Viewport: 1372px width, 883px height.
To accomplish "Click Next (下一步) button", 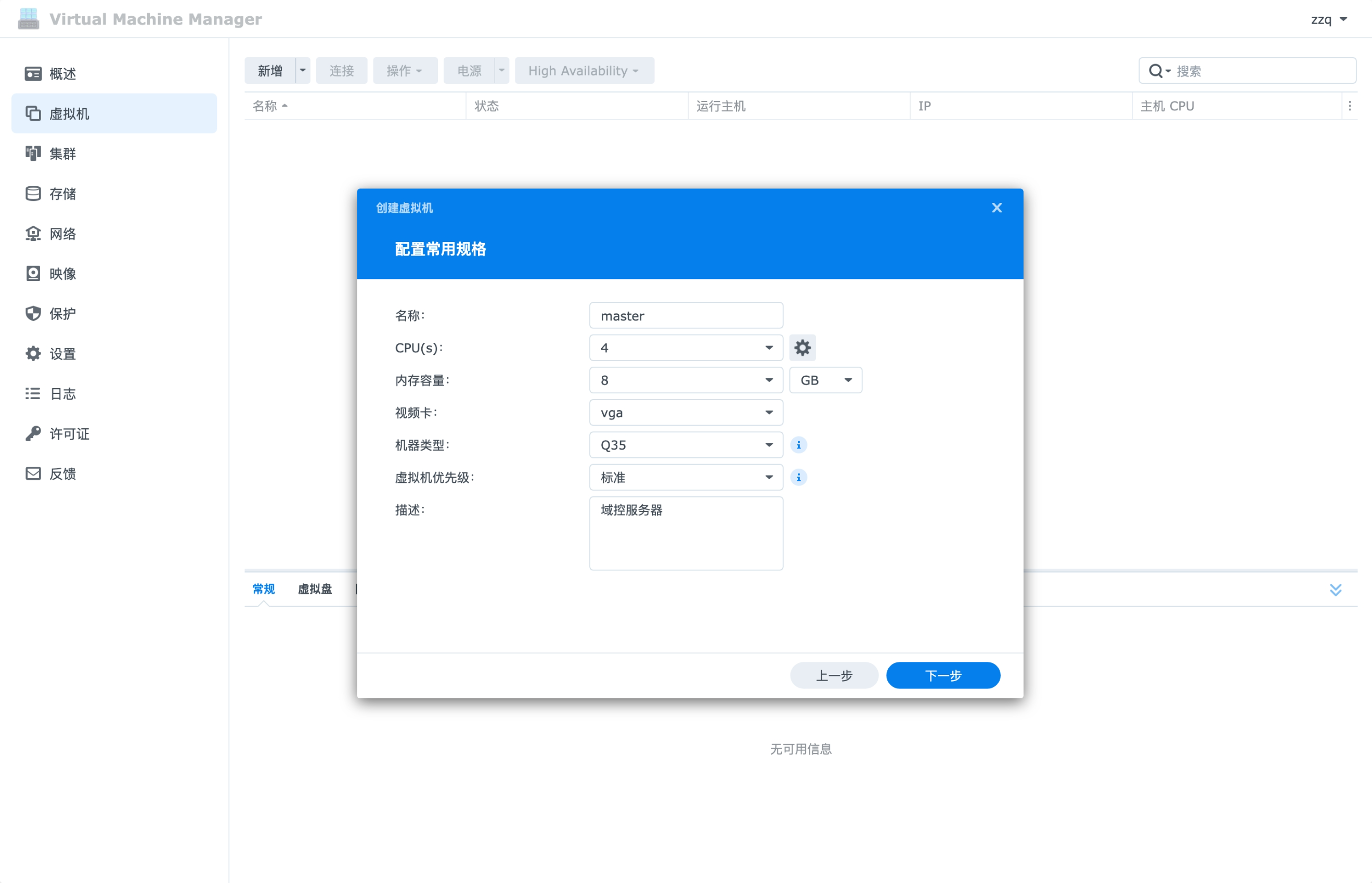I will click(943, 675).
